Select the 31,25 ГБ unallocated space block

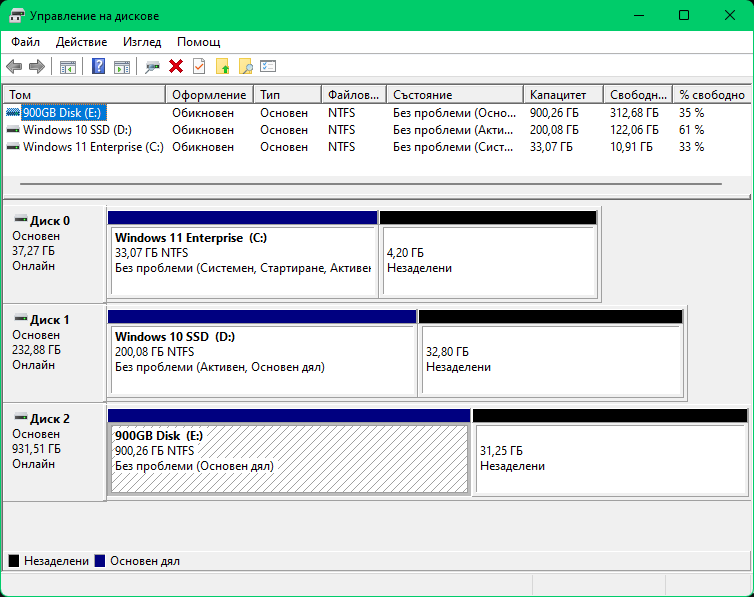pos(610,452)
